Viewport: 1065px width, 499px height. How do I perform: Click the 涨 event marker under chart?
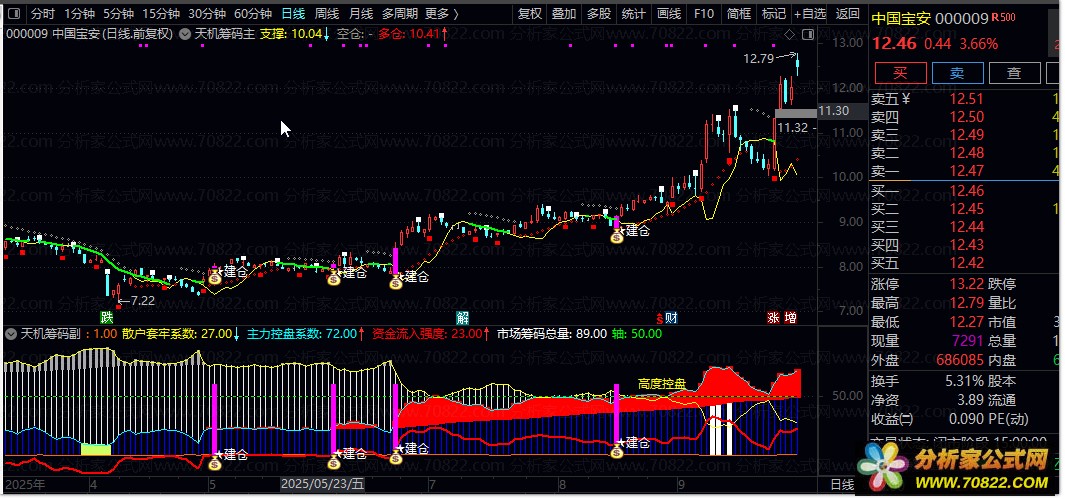[773, 317]
